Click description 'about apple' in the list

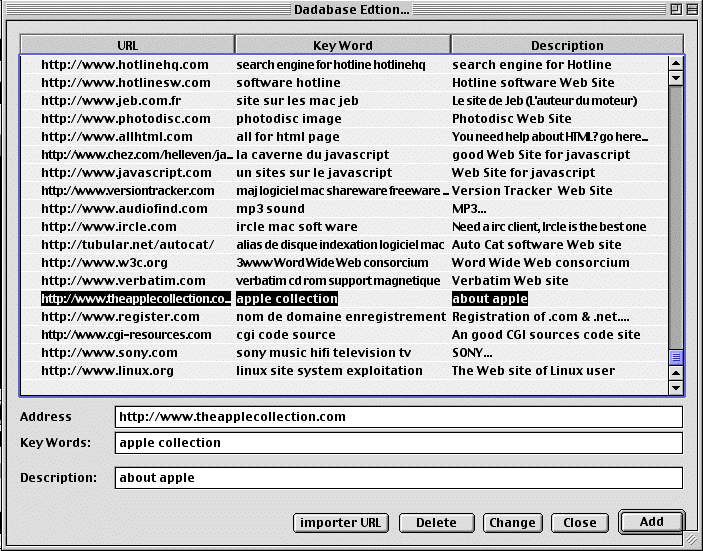(490, 299)
